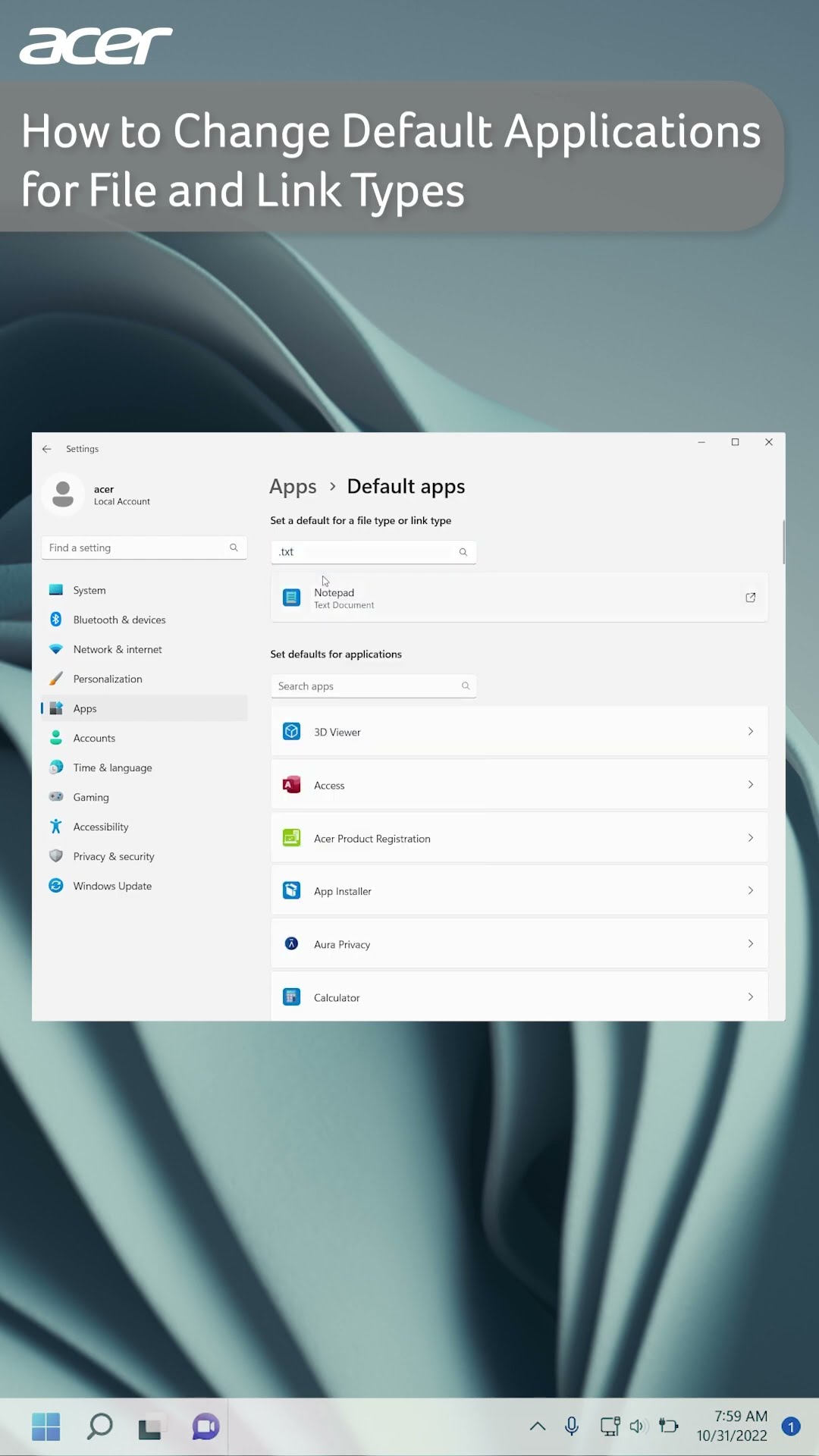Click the Time & language globe icon
Viewport: 819px width, 1456px height.
tap(56, 767)
